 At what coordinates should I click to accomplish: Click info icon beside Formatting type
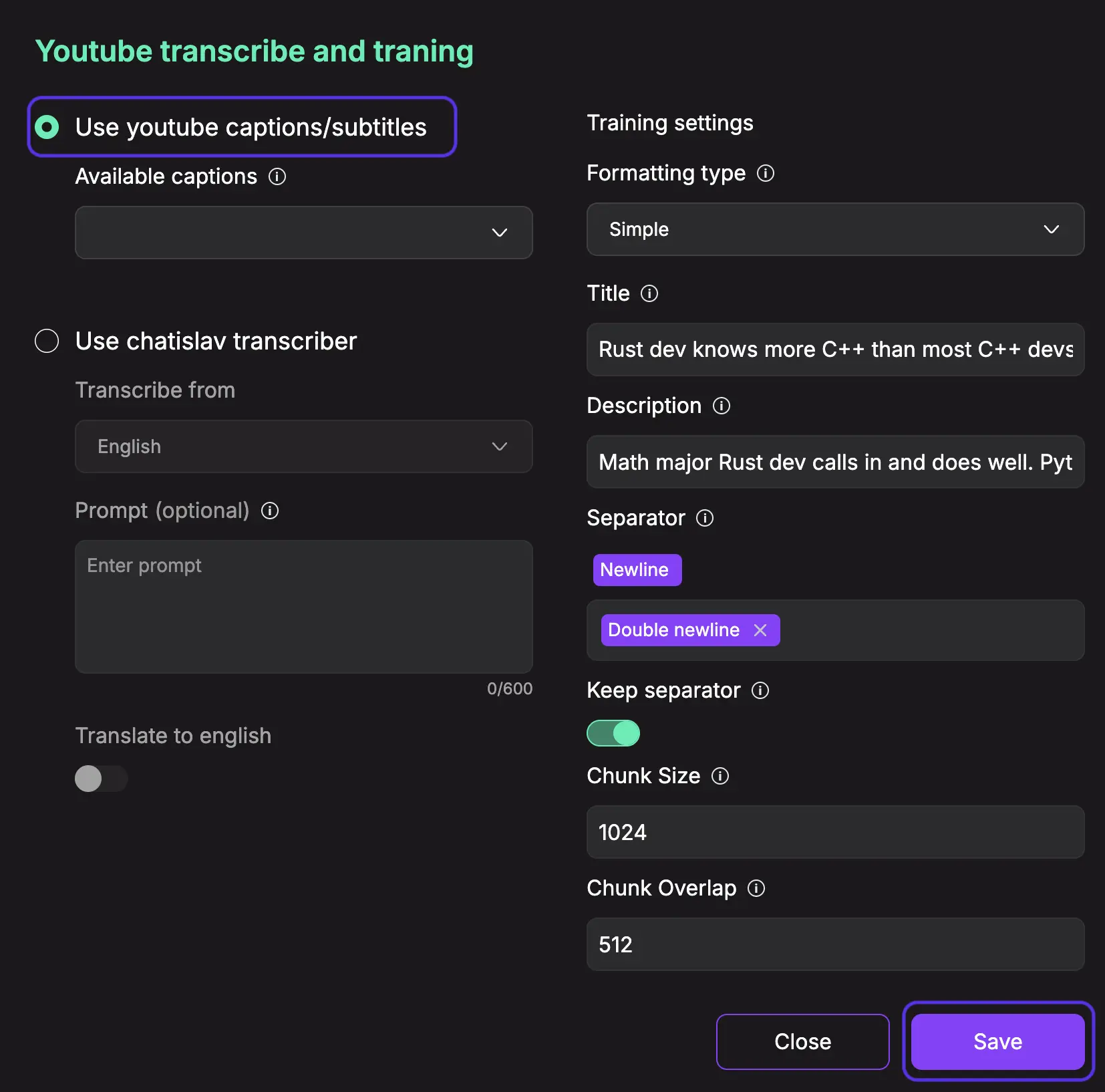[766, 173]
